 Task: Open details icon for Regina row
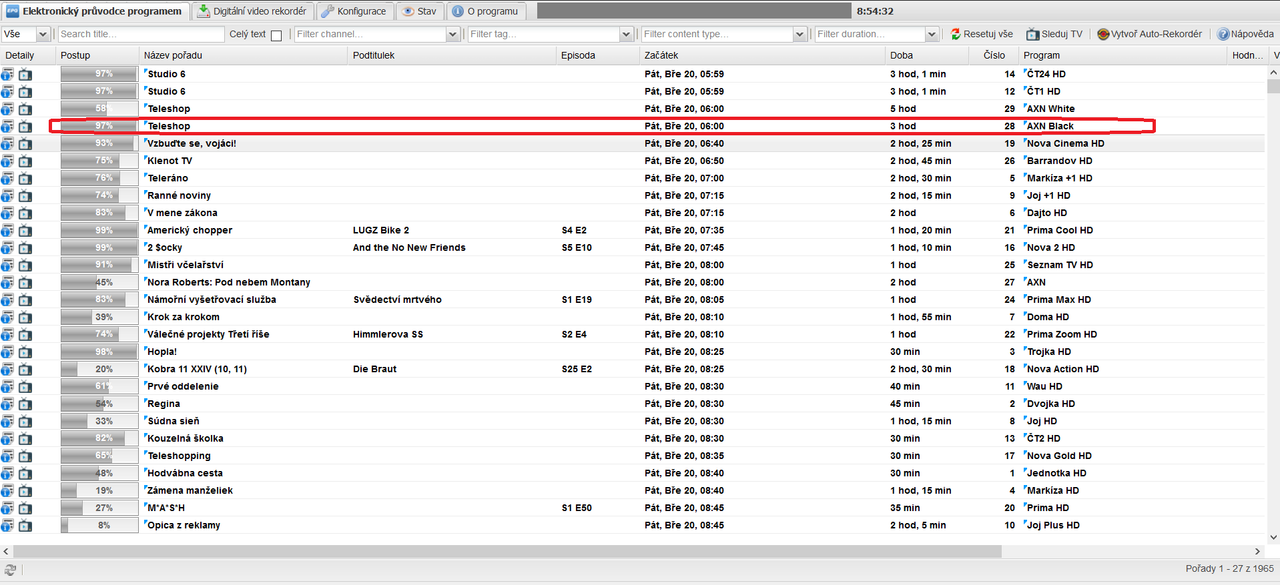pyautogui.click(x=8, y=404)
